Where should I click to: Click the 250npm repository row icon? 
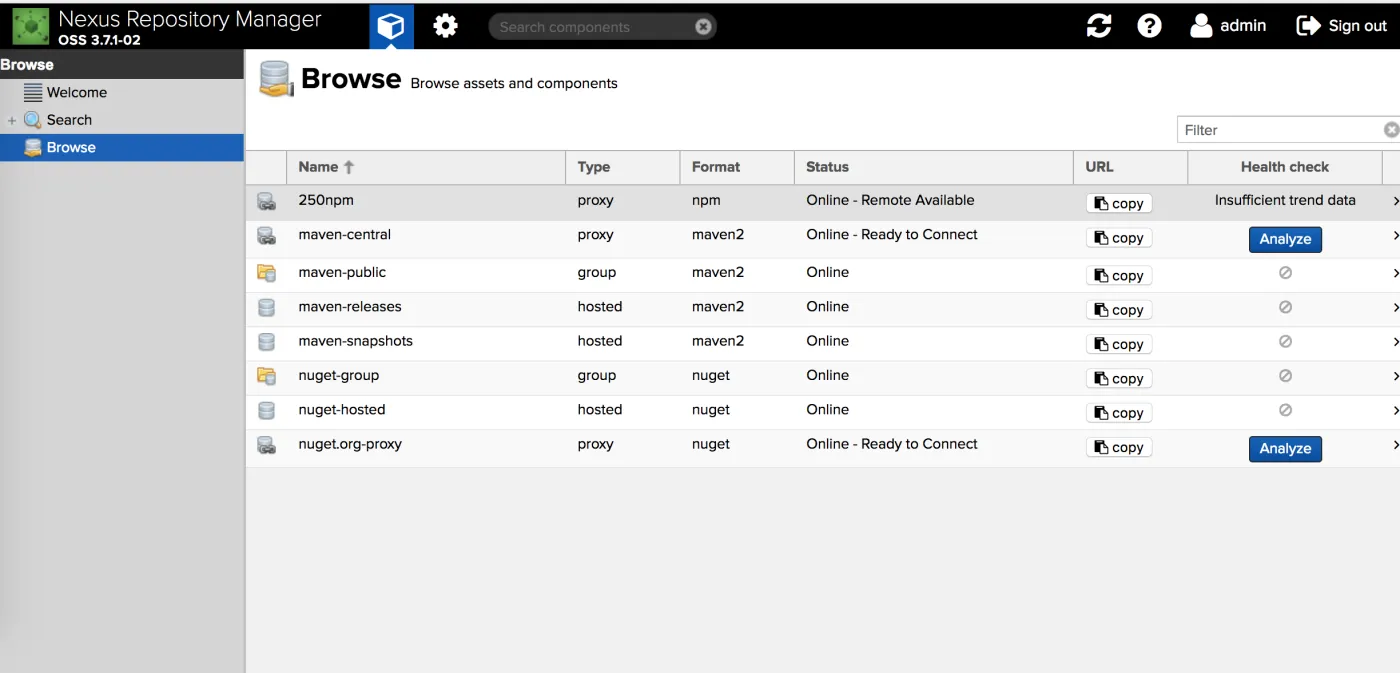(x=266, y=202)
